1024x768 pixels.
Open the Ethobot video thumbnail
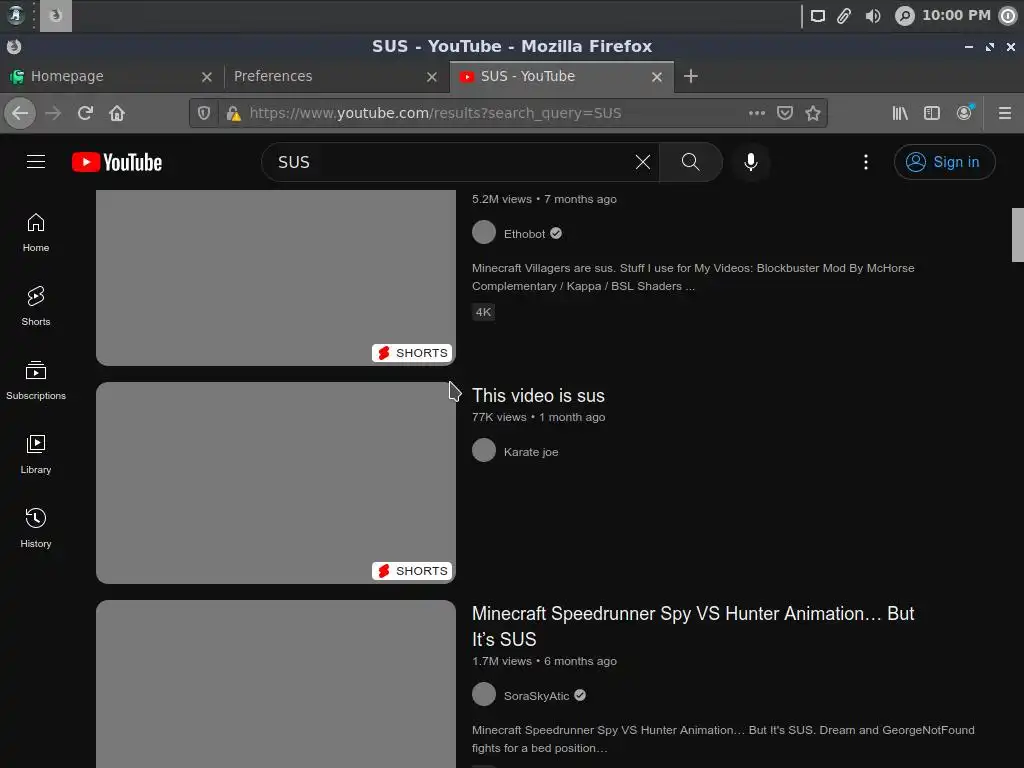(276, 278)
